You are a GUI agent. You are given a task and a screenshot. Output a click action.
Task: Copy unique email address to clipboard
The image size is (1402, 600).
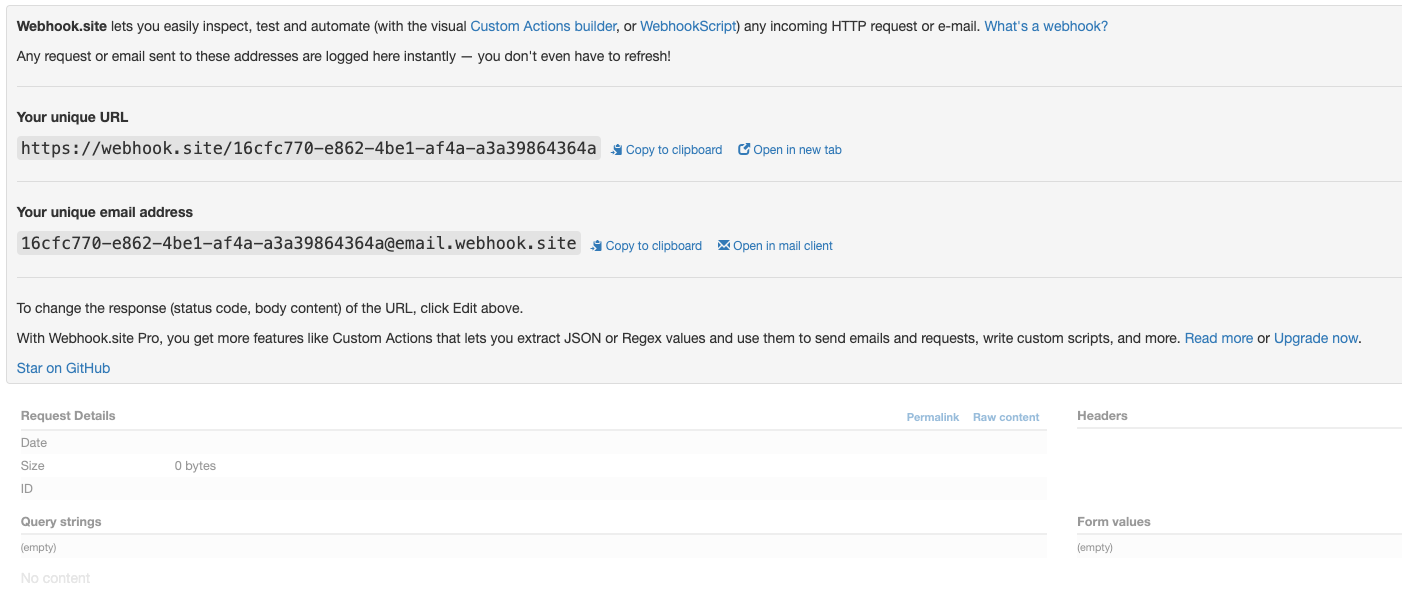pos(653,246)
